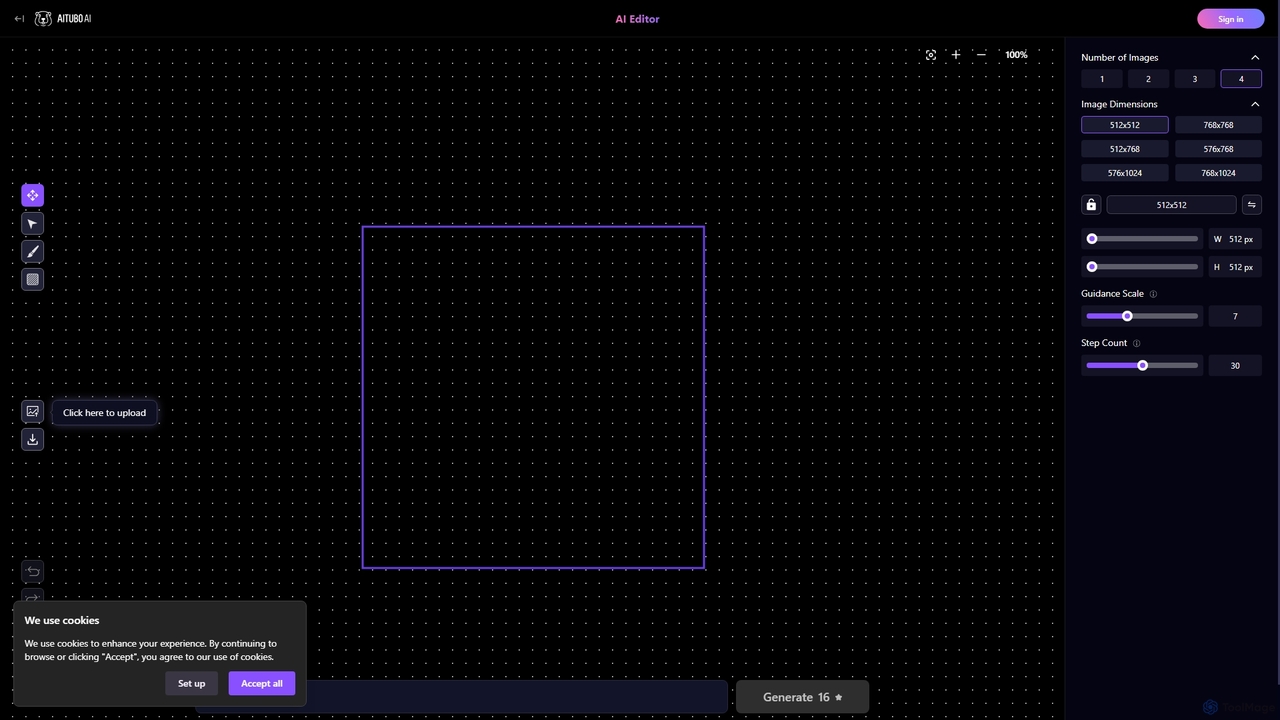
Task: Collapse the Number of Images section
Action: [1255, 58]
